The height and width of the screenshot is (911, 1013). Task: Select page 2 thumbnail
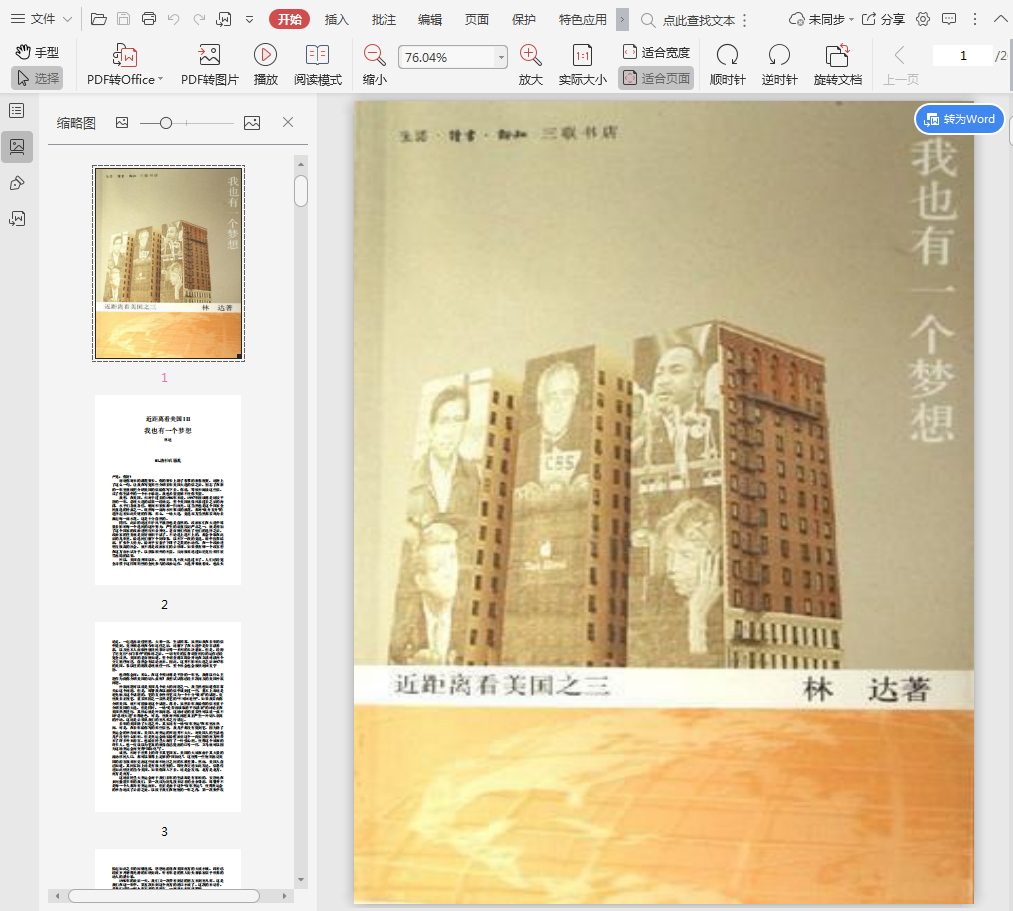(168, 490)
